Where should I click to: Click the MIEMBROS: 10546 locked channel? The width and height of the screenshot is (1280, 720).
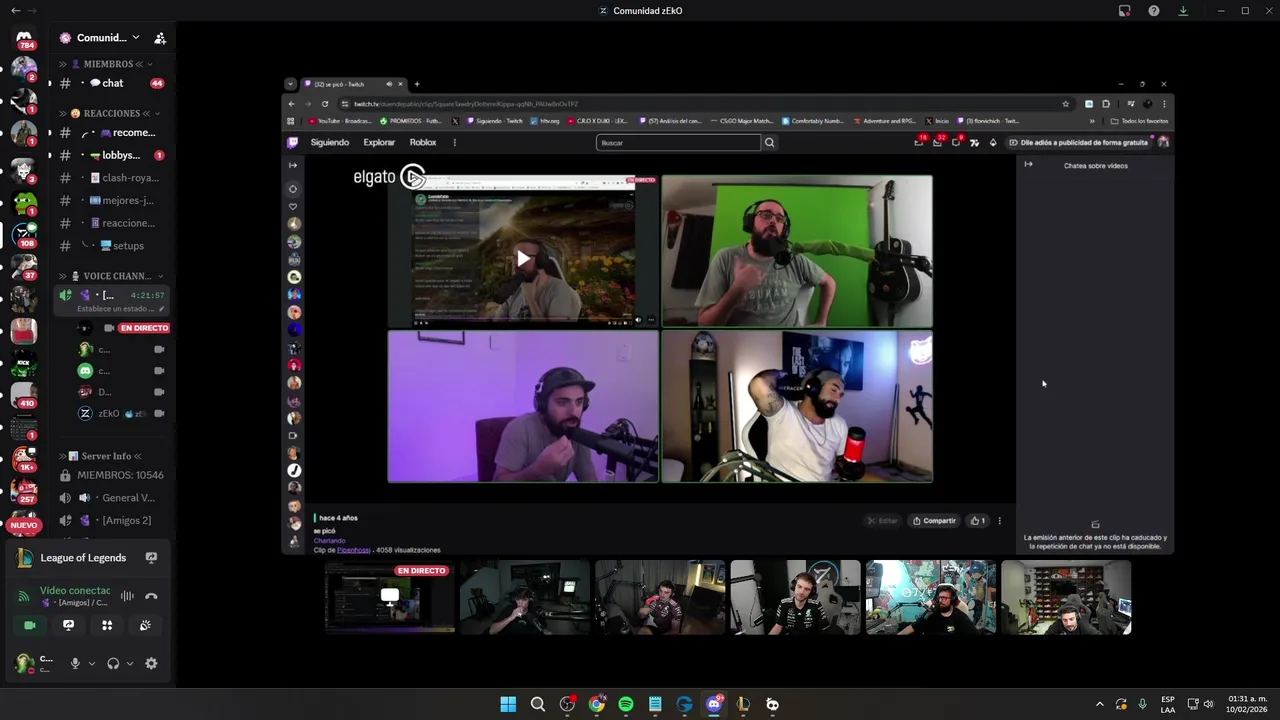tap(111, 475)
